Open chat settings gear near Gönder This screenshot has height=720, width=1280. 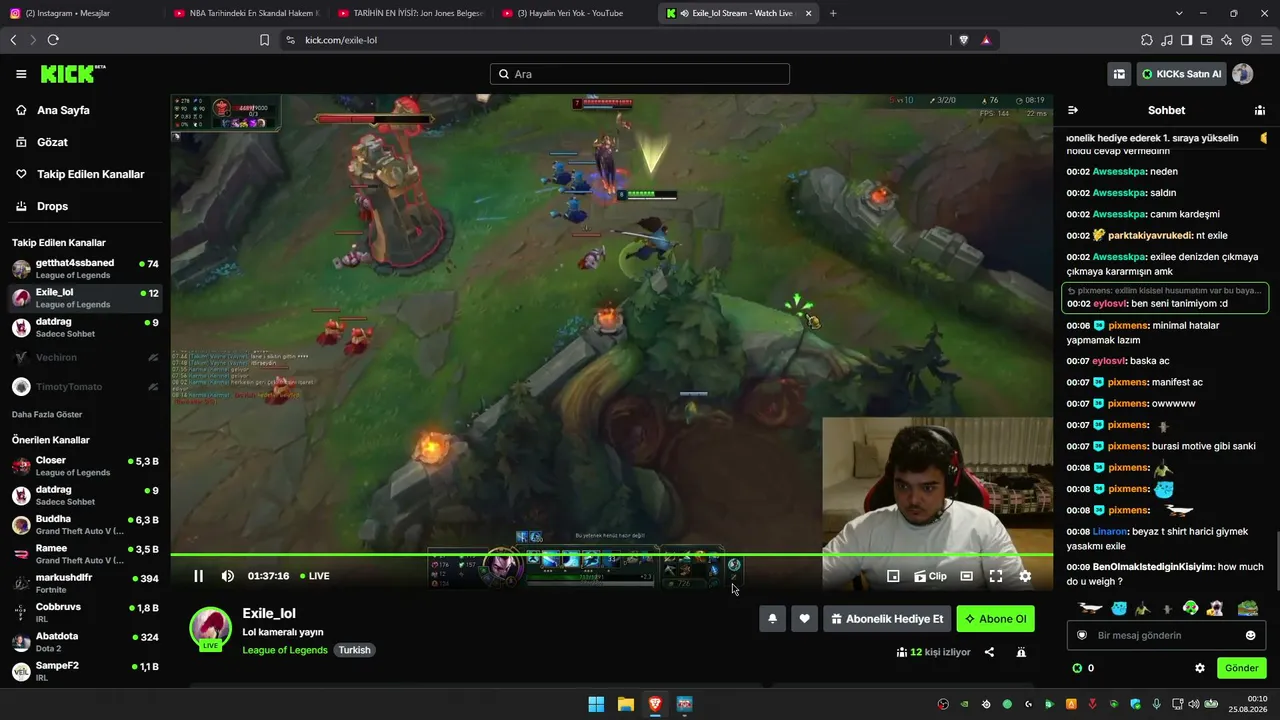1200,668
